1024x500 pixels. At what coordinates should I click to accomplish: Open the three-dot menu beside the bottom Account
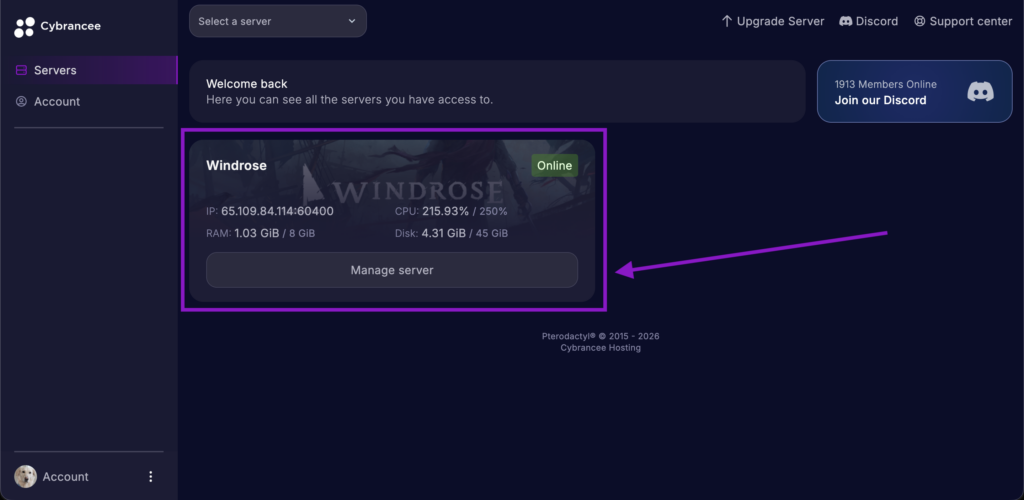[151, 477]
